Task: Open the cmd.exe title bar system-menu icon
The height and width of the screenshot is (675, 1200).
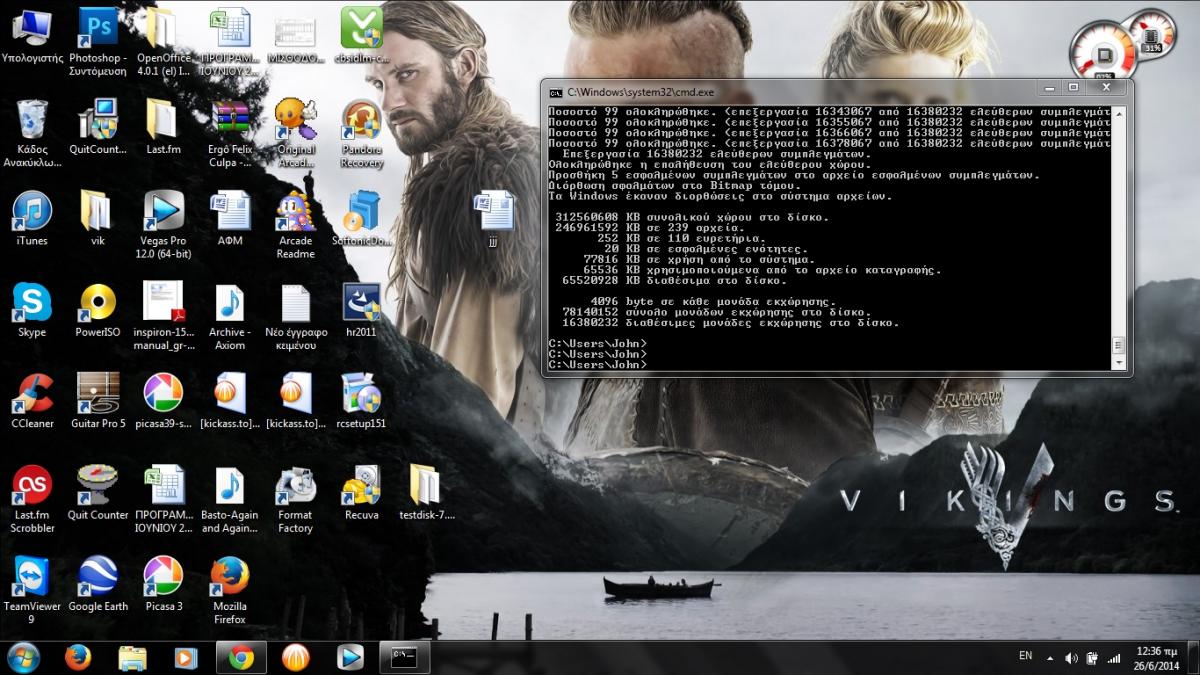Action: (556, 92)
